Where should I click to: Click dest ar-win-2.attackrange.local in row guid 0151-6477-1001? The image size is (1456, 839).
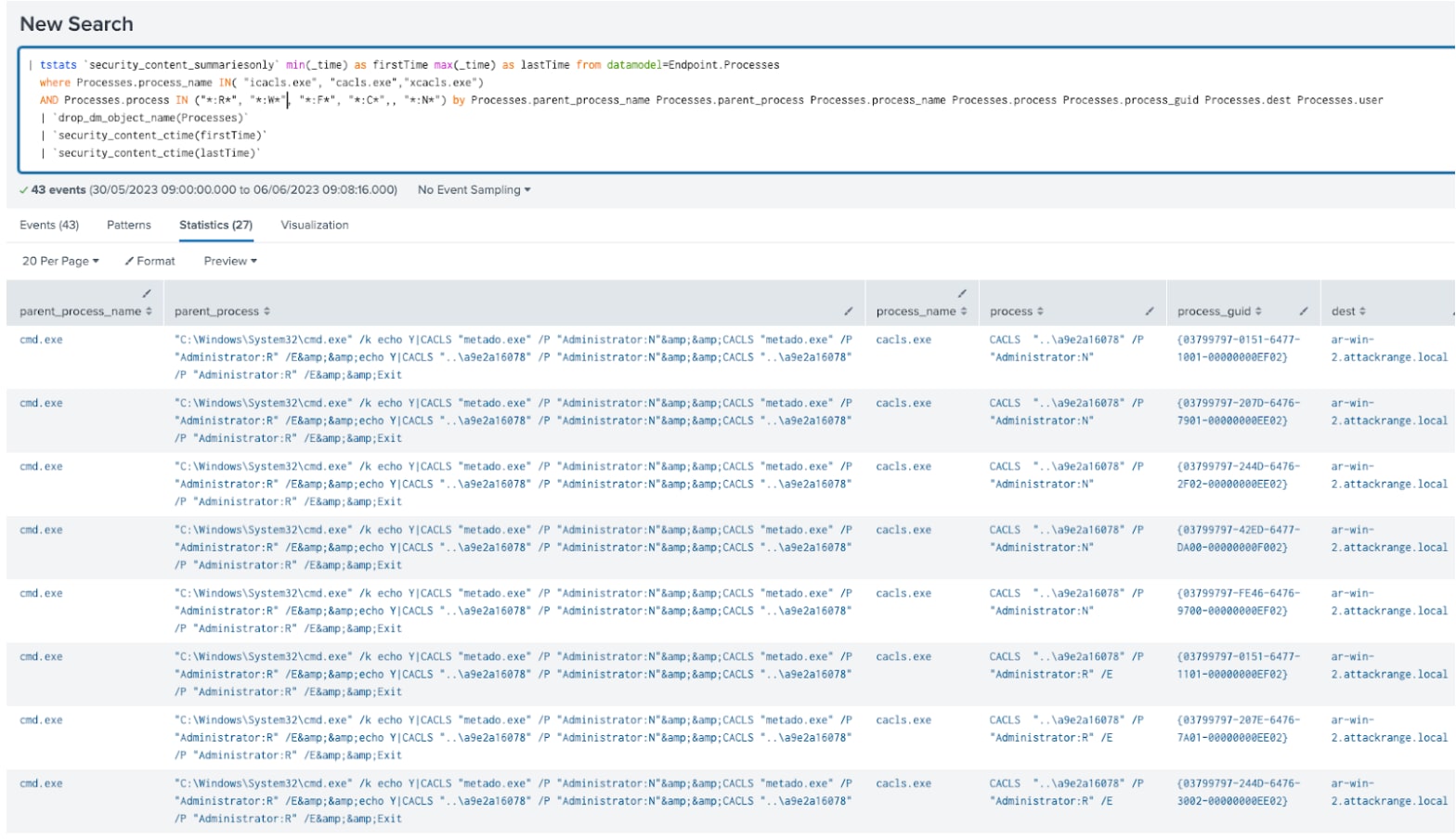[x=1389, y=348]
